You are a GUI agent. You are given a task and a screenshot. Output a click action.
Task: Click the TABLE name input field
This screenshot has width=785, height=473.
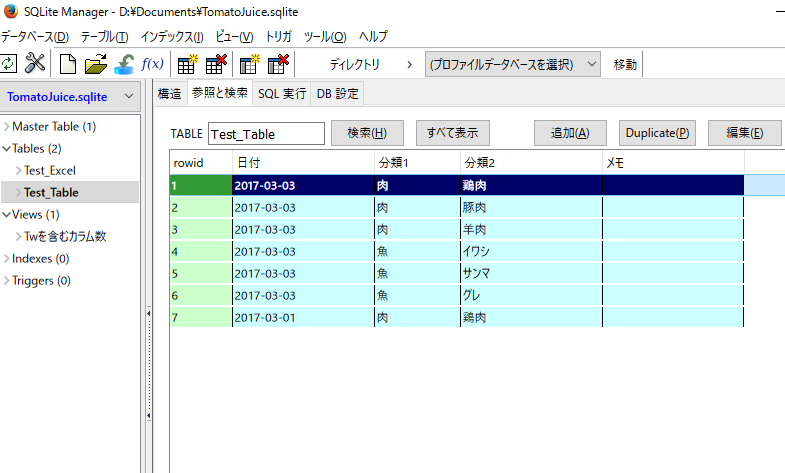coord(266,134)
